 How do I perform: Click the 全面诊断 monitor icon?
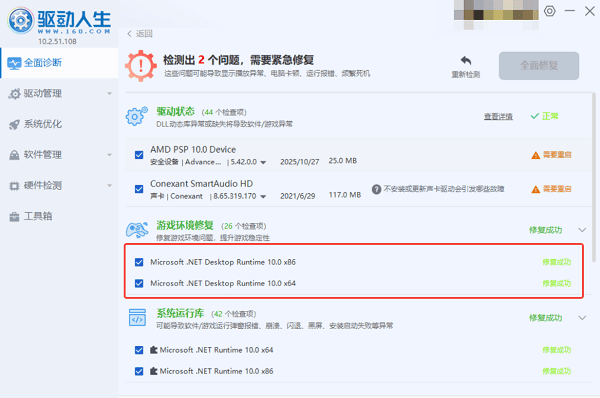click(14, 63)
